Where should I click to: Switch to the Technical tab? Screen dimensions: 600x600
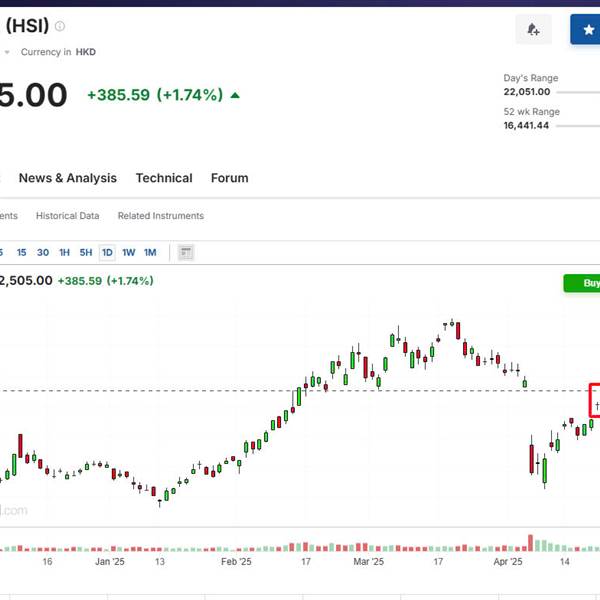coord(164,178)
